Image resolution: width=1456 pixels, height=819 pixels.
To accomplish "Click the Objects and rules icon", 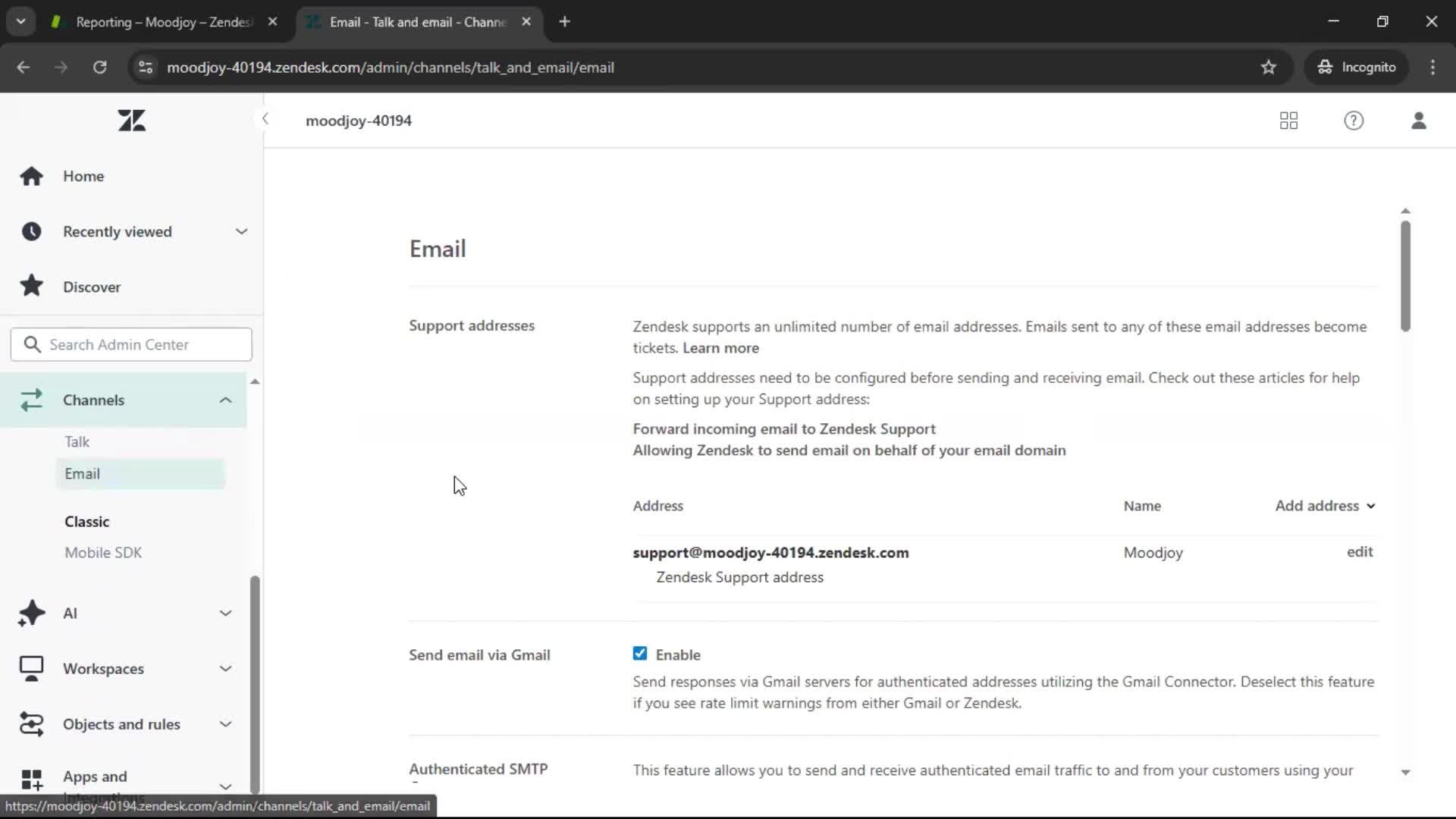I will [x=31, y=723].
